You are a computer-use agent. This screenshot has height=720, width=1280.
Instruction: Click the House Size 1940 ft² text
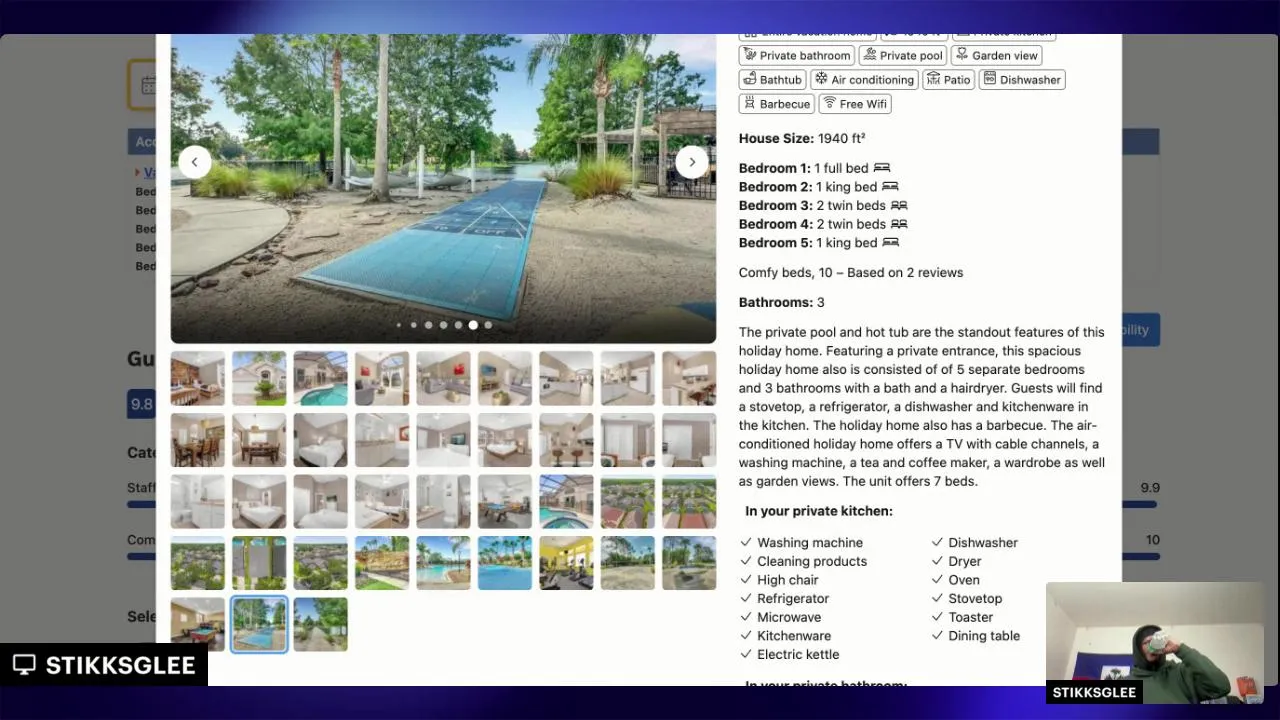[x=802, y=139]
